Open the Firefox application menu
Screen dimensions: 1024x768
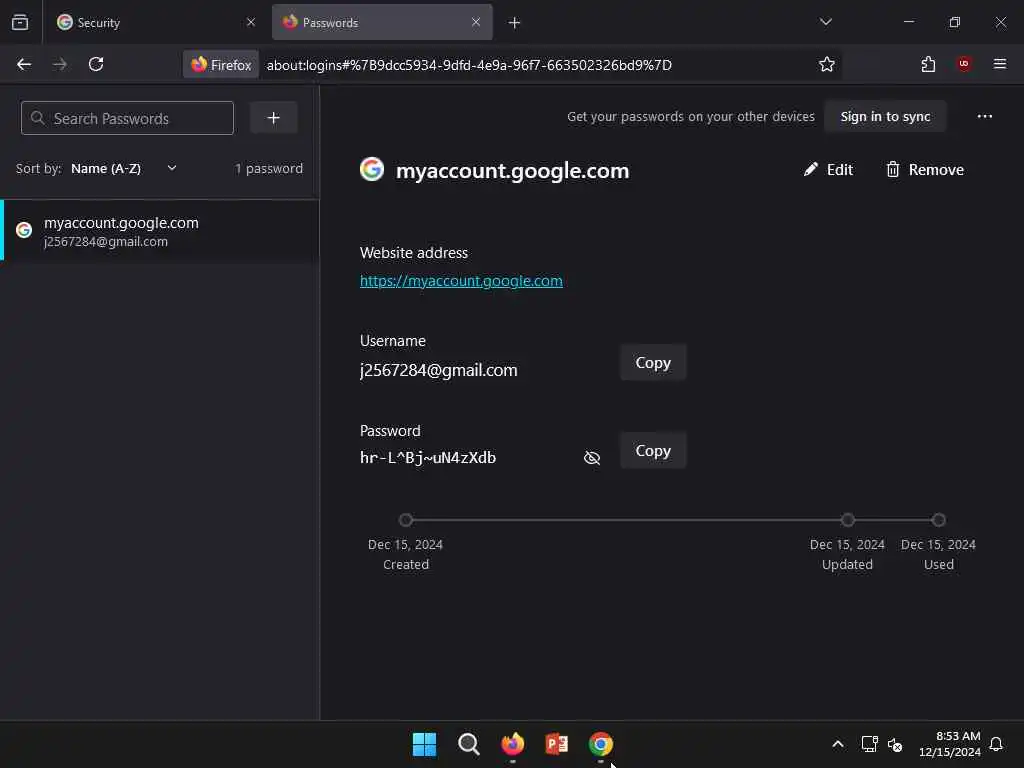1000,63
